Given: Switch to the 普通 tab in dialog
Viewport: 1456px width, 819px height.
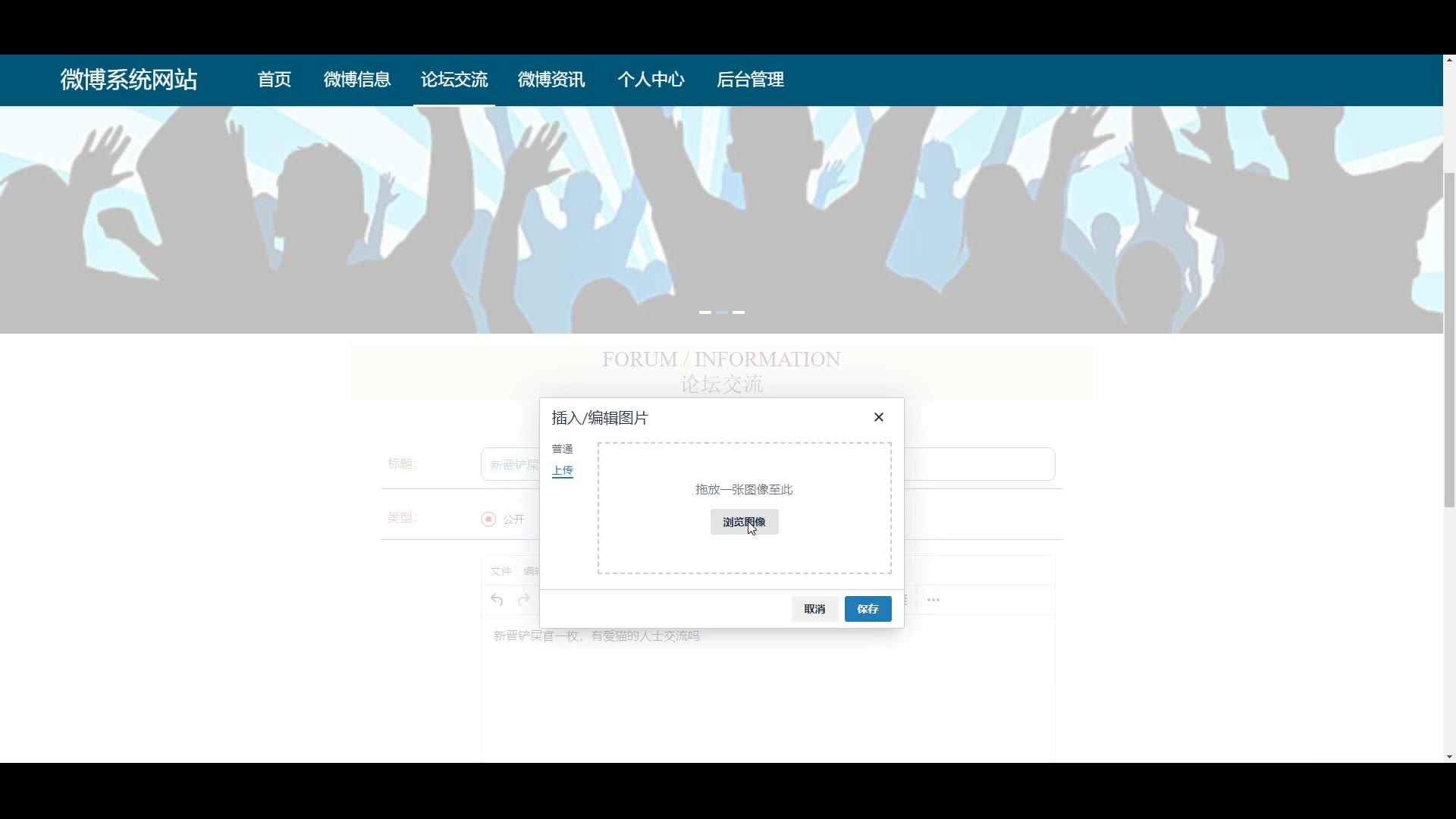Looking at the screenshot, I should tap(562, 449).
